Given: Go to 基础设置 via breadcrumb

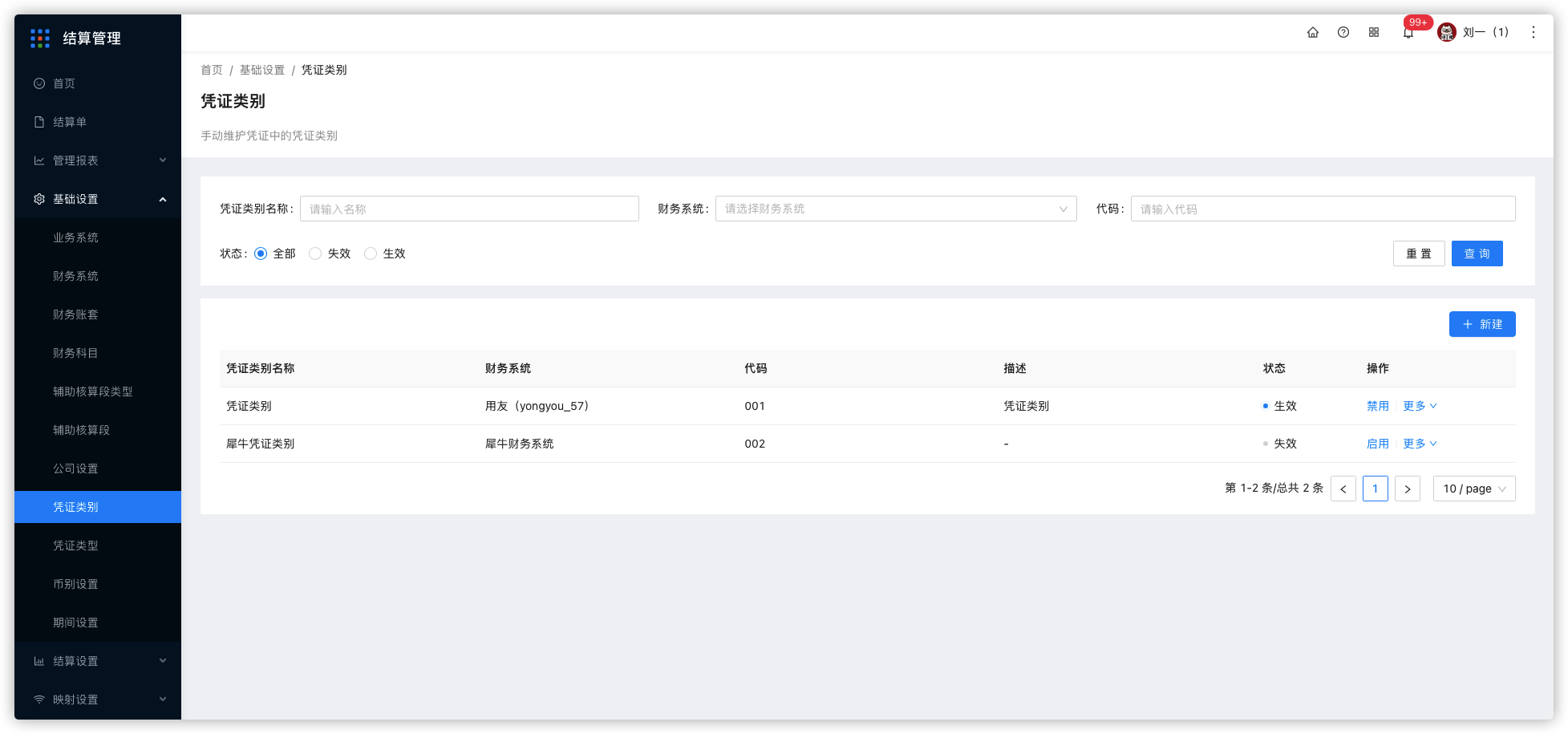Looking at the screenshot, I should tap(262, 70).
